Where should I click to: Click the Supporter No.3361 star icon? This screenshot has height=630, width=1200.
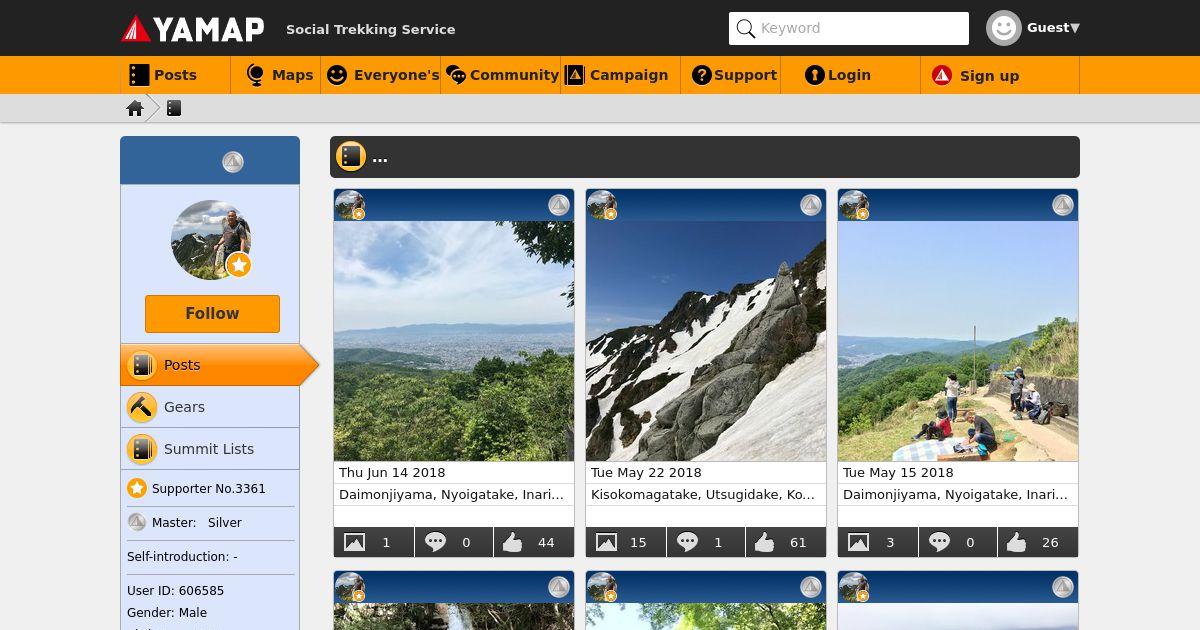pos(137,488)
